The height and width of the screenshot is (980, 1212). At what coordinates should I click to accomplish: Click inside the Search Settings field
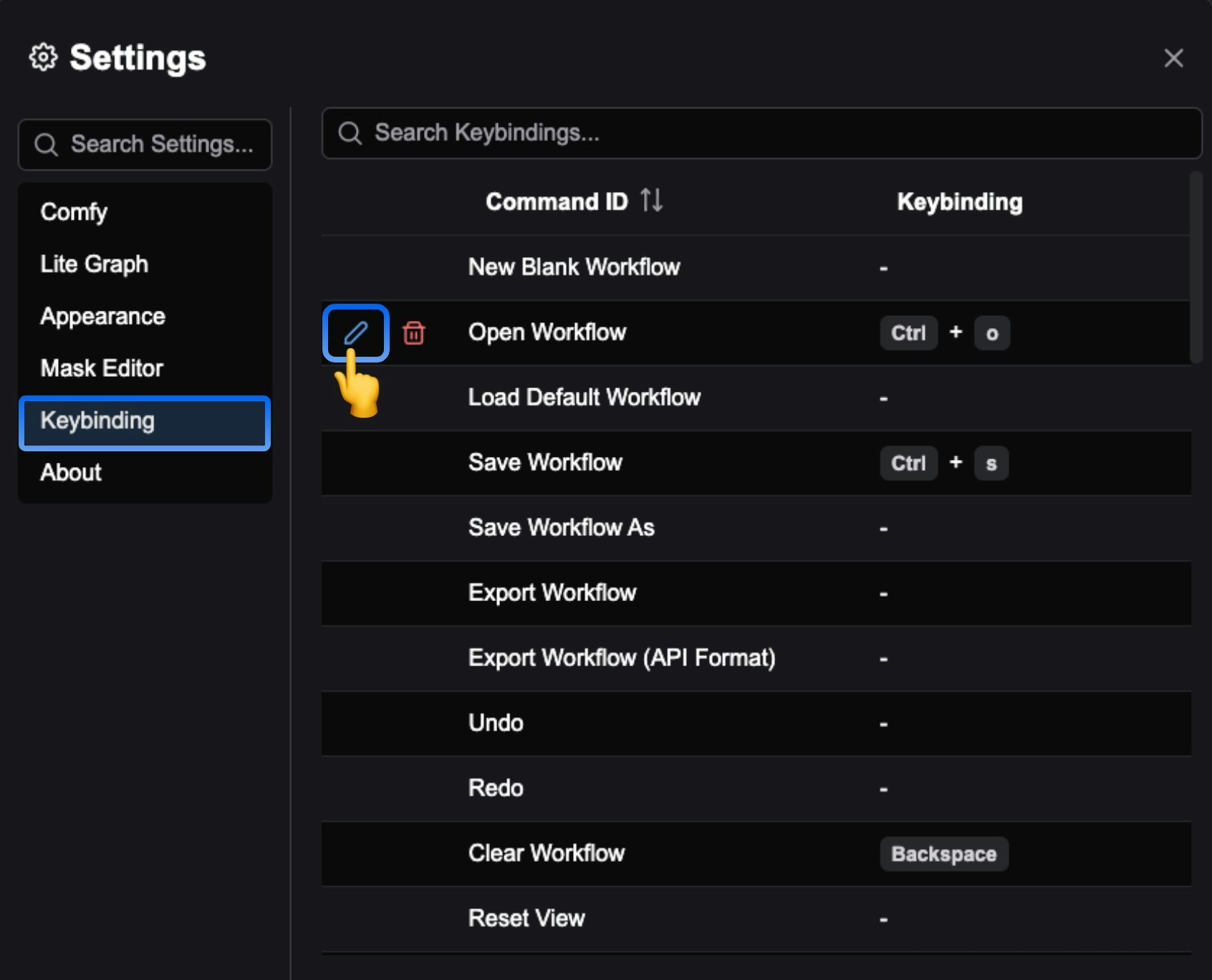coord(161,144)
